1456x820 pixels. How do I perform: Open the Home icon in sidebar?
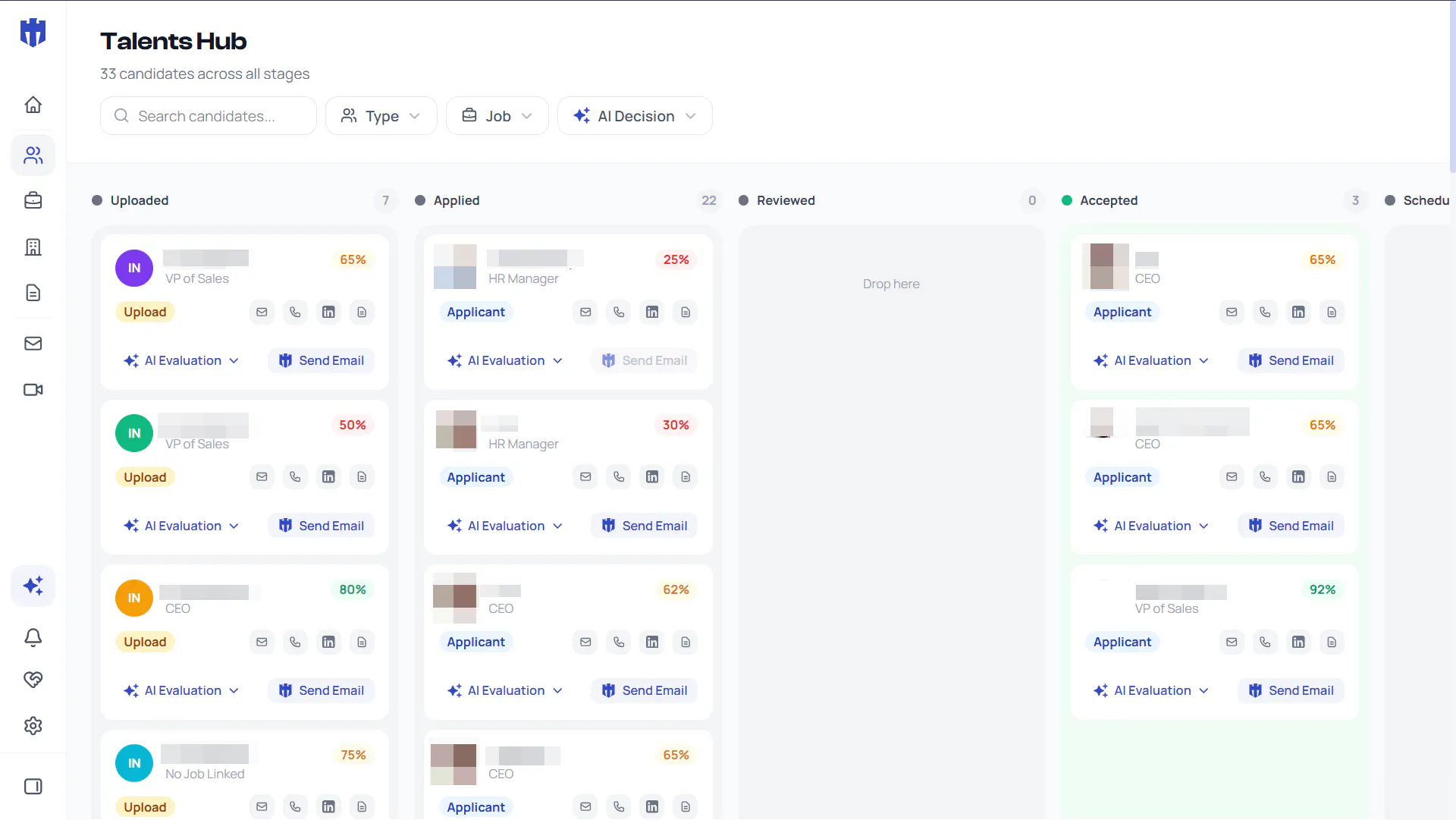tap(33, 105)
